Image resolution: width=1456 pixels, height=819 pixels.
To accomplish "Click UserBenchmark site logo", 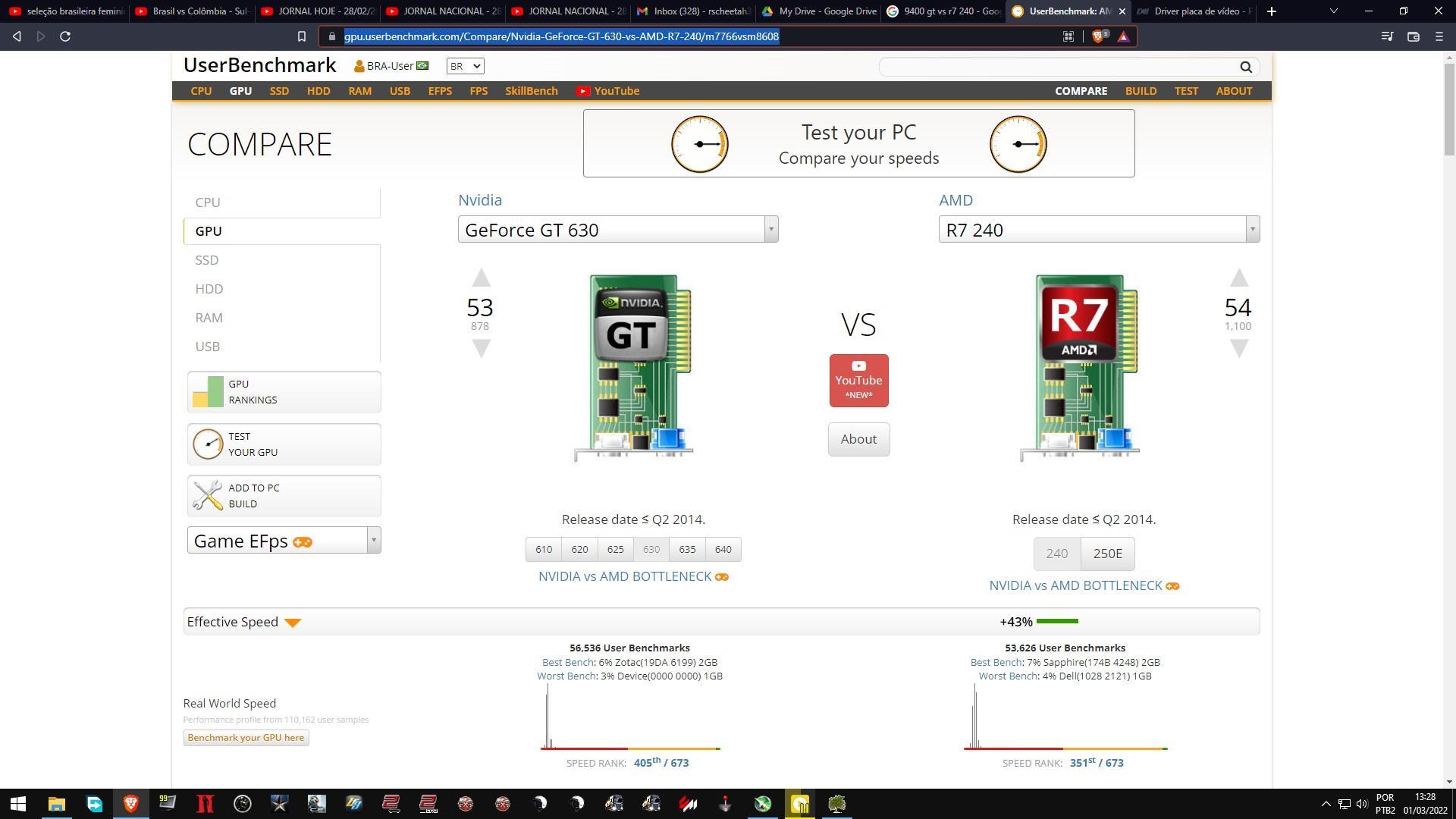I will [259, 65].
